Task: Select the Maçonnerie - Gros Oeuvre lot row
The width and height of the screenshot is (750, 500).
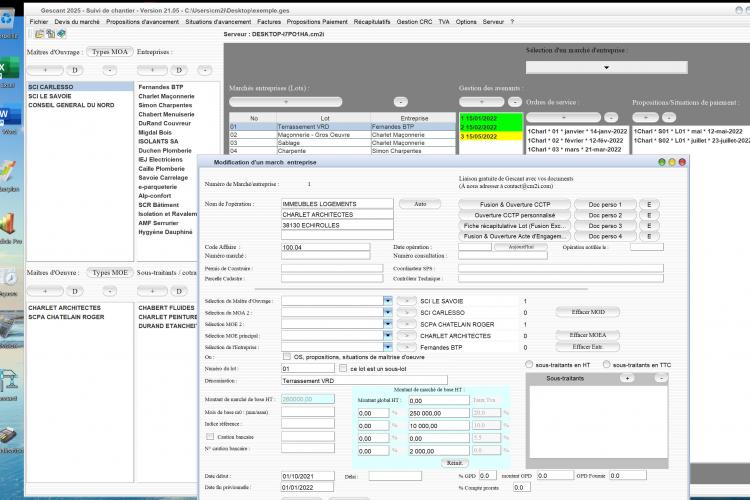Action: click(342, 135)
